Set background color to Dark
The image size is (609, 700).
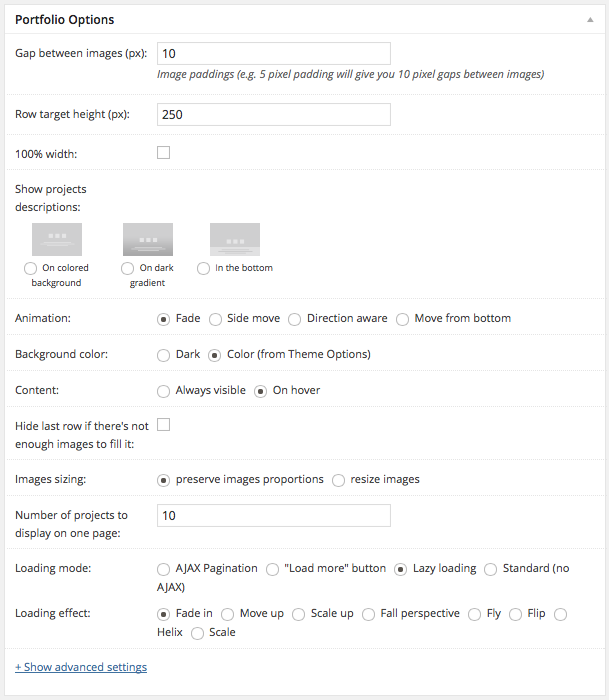(164, 355)
